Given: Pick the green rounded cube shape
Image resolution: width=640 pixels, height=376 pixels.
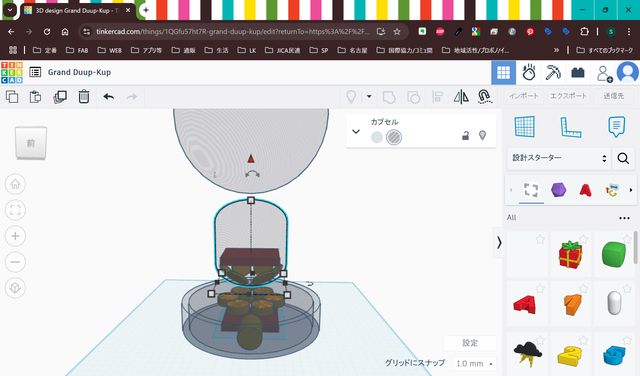Looking at the screenshot, I should click(x=614, y=254).
